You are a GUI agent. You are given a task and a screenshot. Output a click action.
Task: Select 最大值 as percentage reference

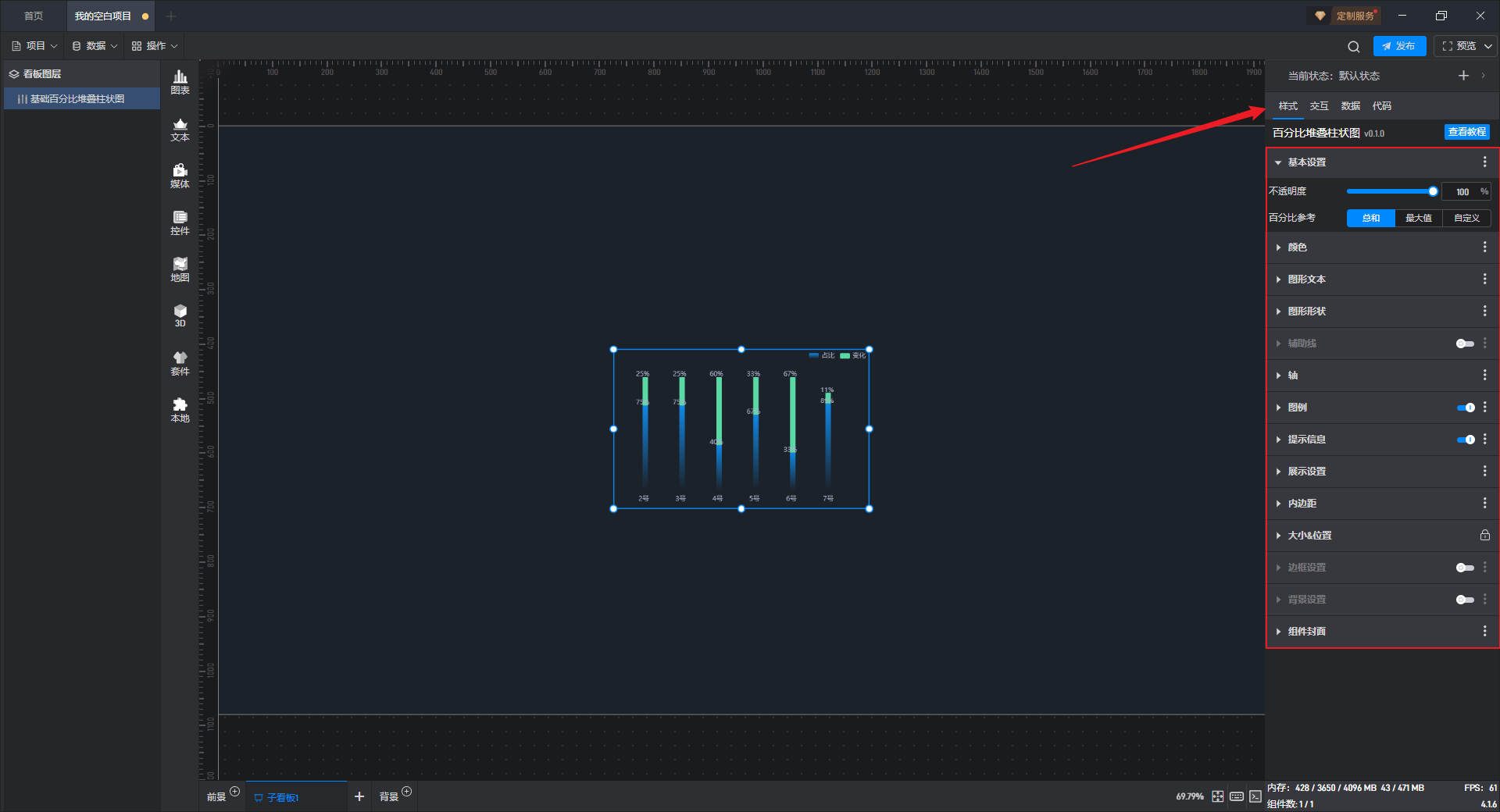pyautogui.click(x=1419, y=218)
